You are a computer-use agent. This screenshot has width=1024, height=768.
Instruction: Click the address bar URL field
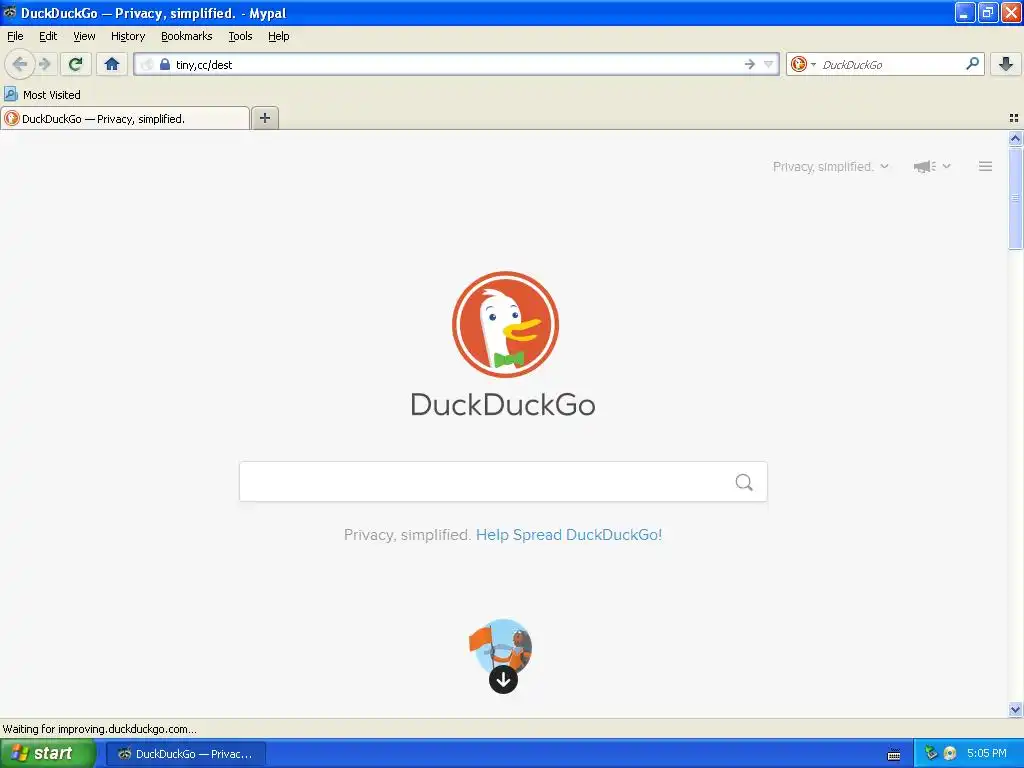[457, 64]
